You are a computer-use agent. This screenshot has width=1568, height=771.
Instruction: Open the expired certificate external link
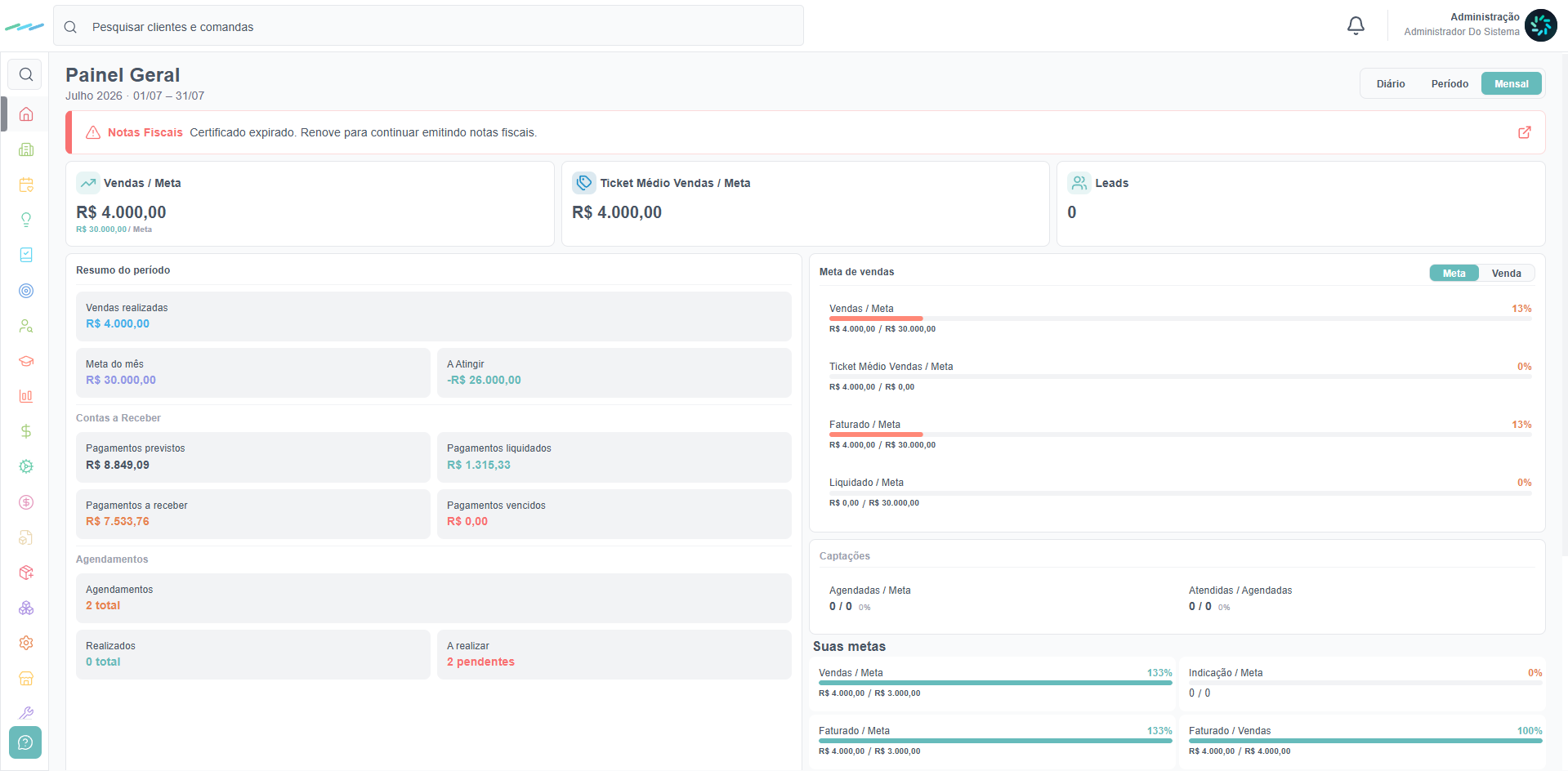pyautogui.click(x=1525, y=132)
